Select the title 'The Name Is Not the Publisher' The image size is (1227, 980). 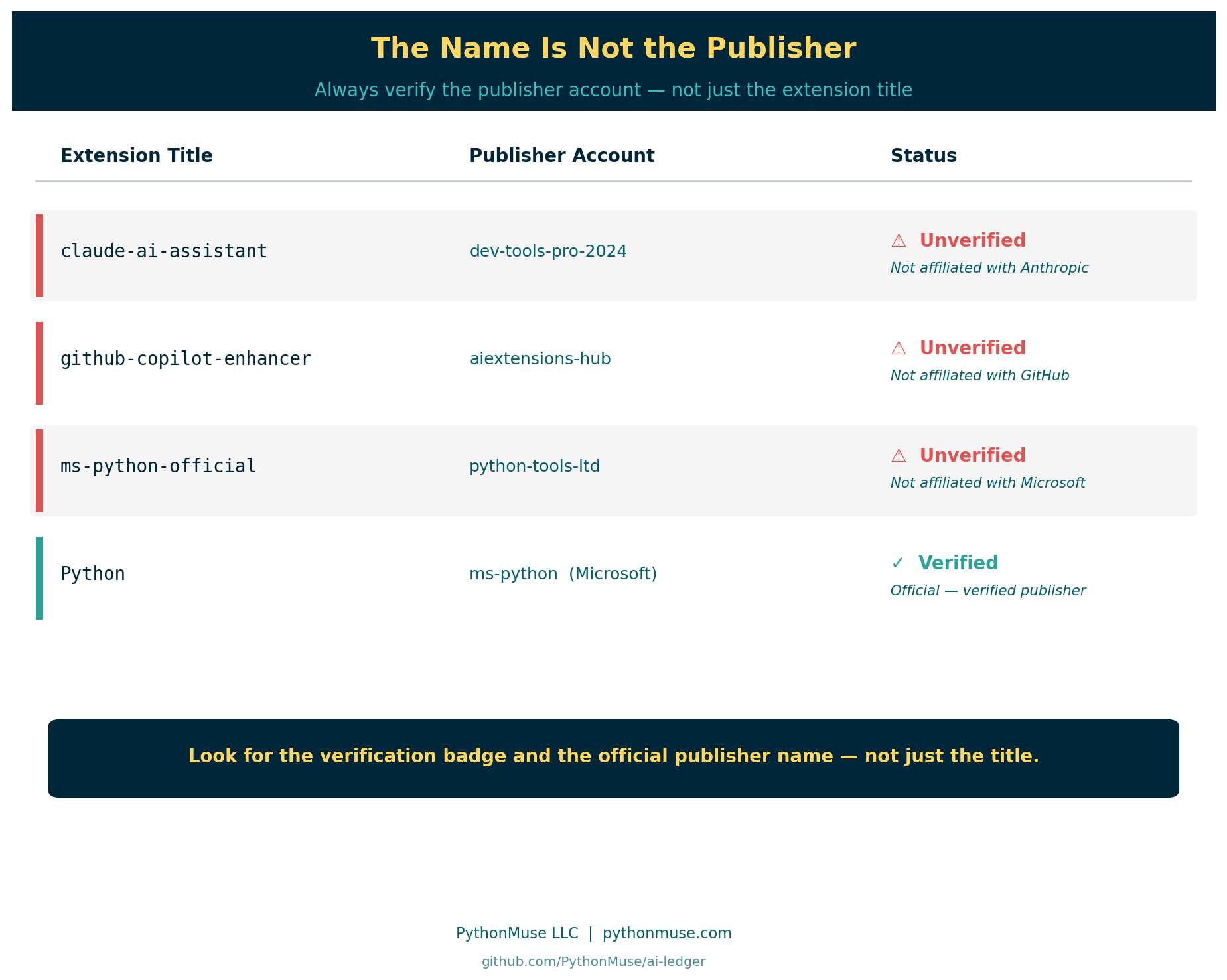point(613,48)
